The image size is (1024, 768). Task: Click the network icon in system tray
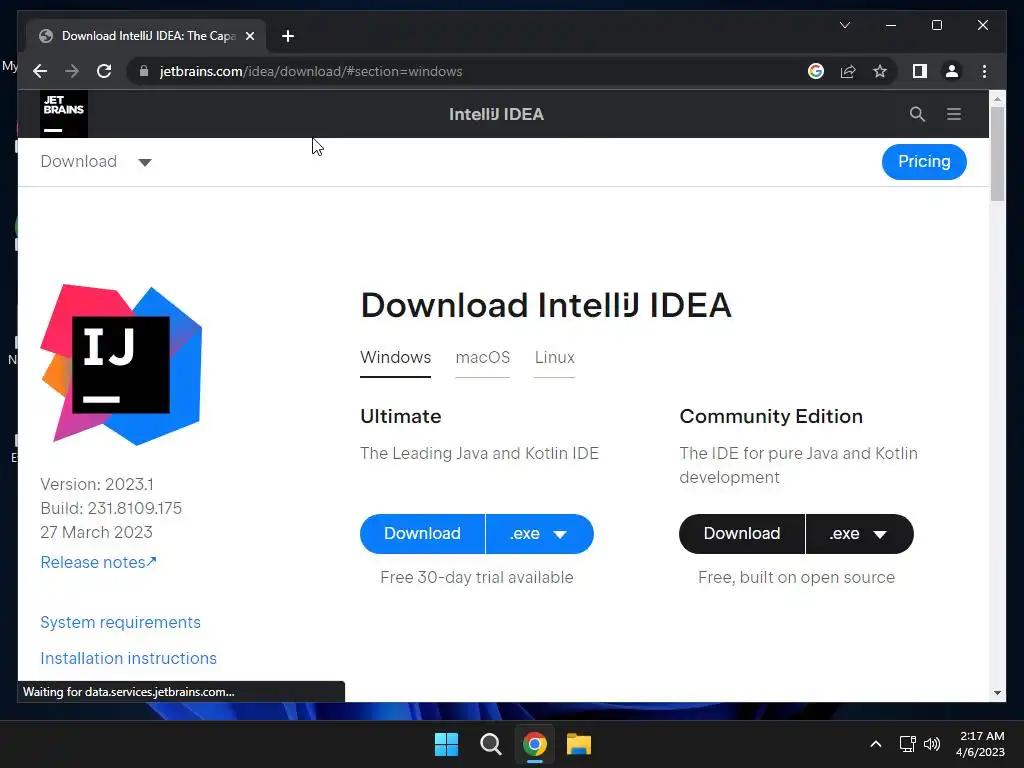coord(907,744)
